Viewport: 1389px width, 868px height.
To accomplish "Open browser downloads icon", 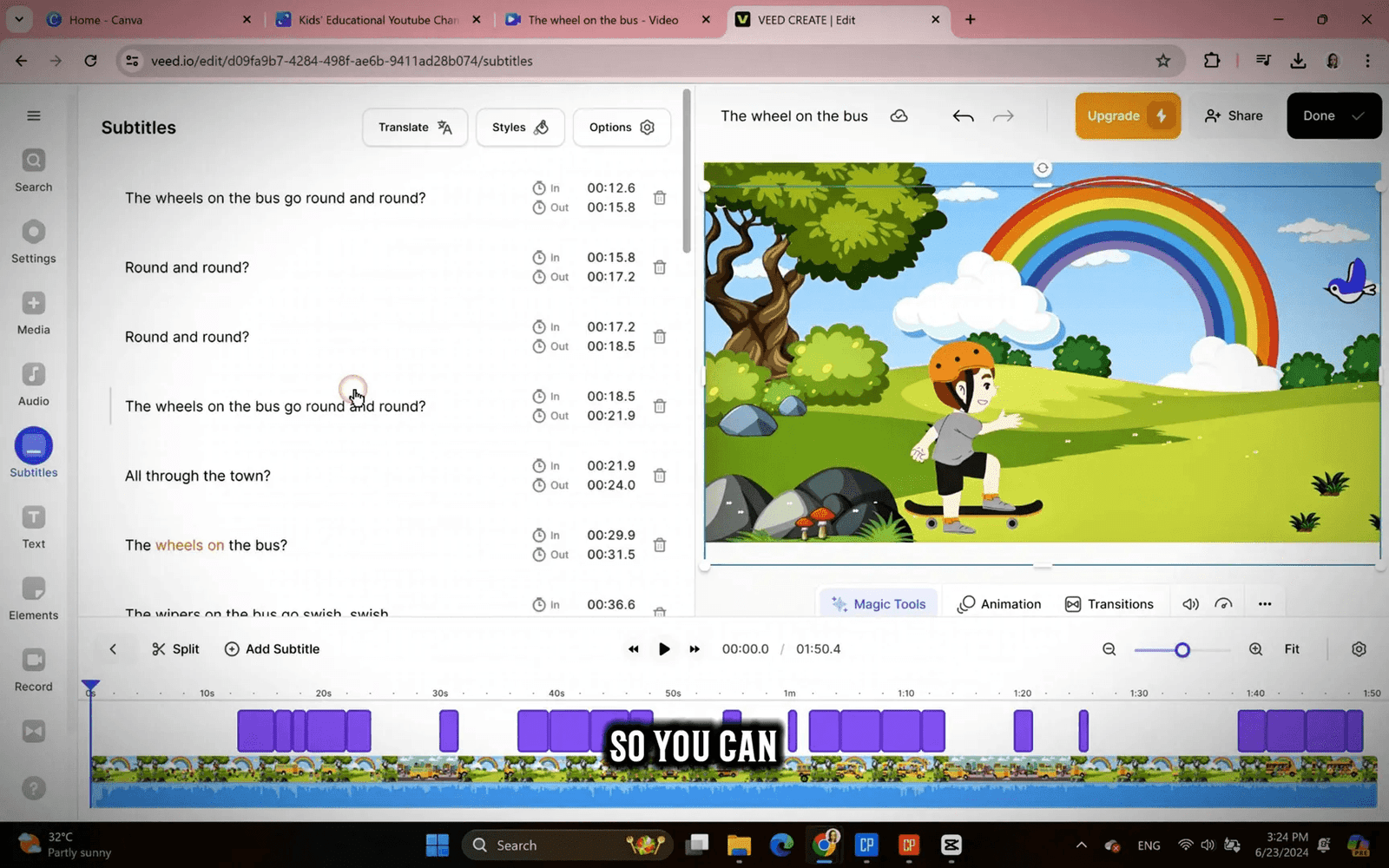I will click(1298, 61).
